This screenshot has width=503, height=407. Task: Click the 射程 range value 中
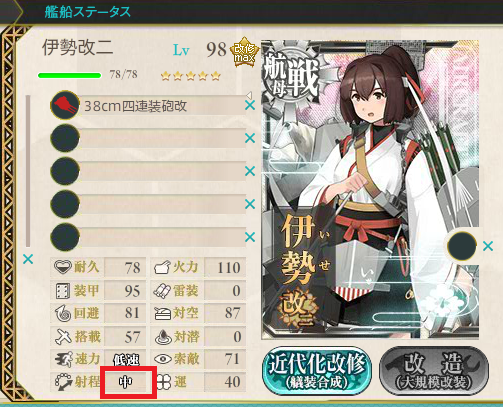[126, 382]
